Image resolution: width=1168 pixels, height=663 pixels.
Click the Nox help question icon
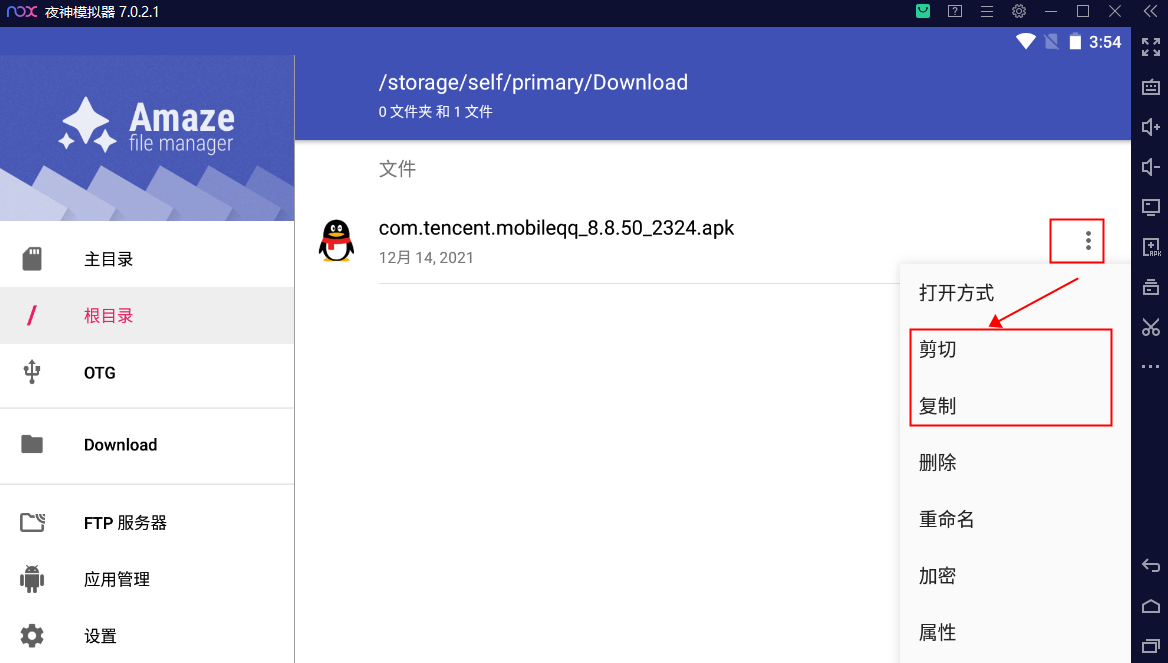point(954,11)
